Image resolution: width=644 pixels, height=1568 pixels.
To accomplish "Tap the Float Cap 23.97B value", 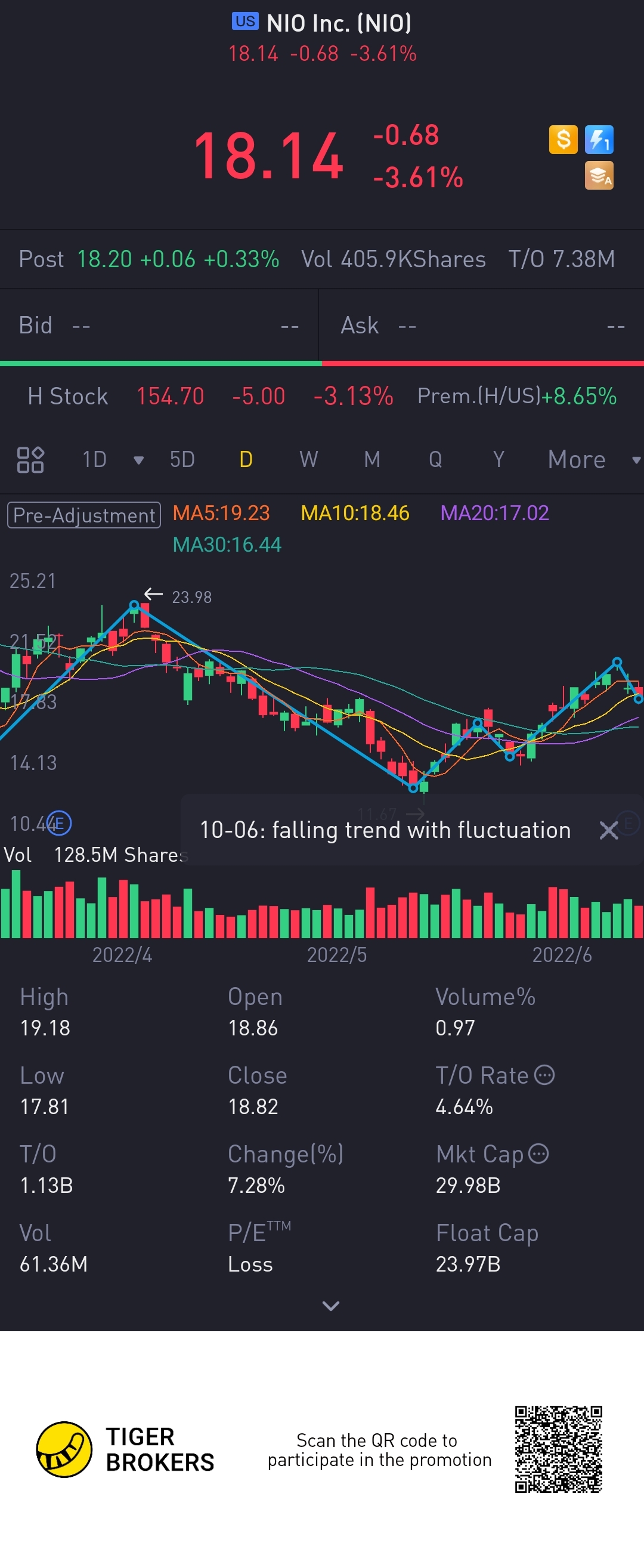I will click(x=468, y=1264).
